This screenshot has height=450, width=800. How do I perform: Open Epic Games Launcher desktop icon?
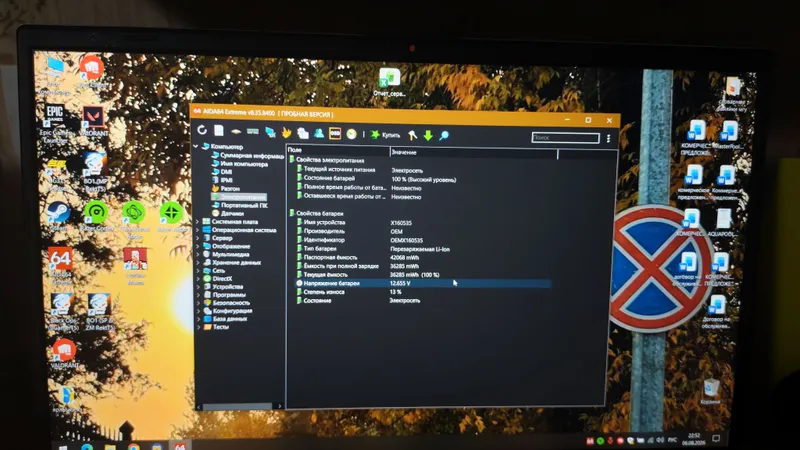point(55,123)
